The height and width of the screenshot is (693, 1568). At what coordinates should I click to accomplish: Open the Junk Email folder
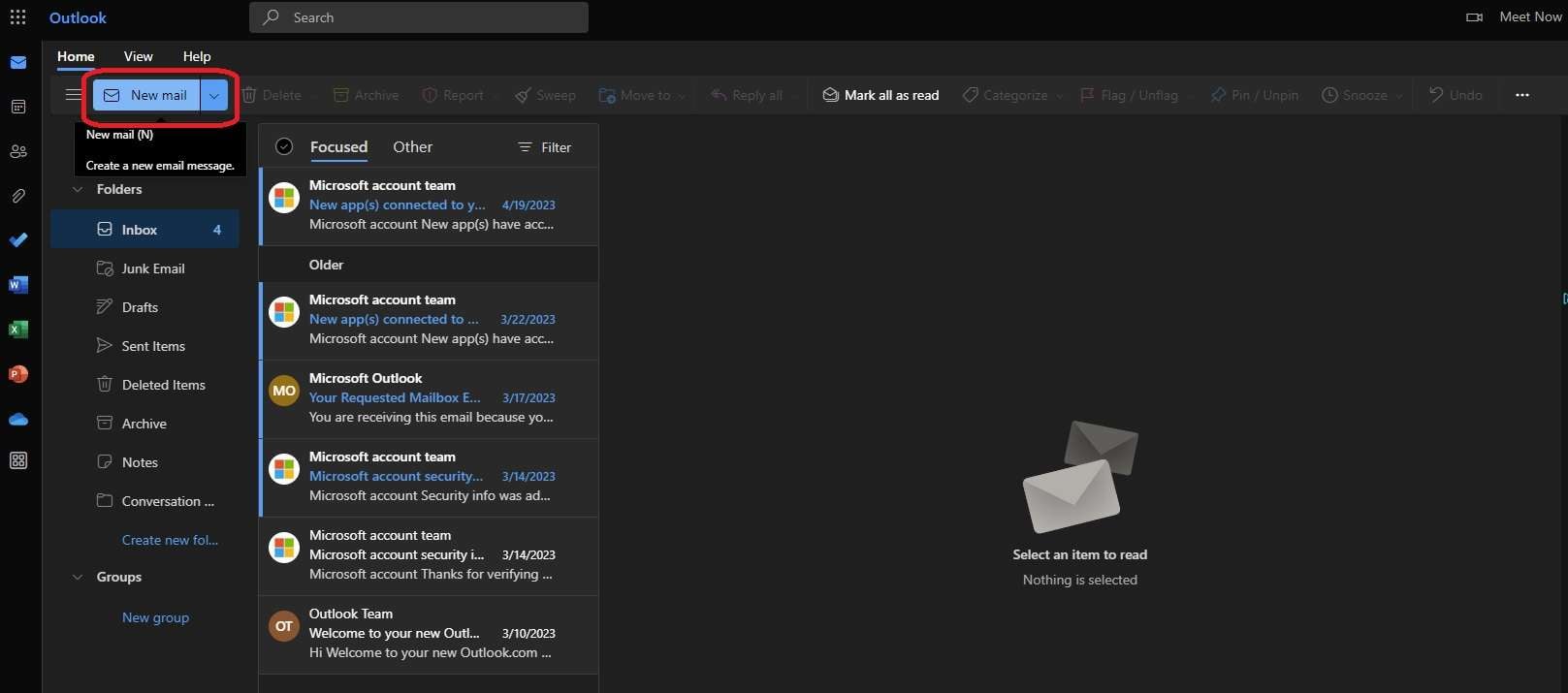pos(144,268)
